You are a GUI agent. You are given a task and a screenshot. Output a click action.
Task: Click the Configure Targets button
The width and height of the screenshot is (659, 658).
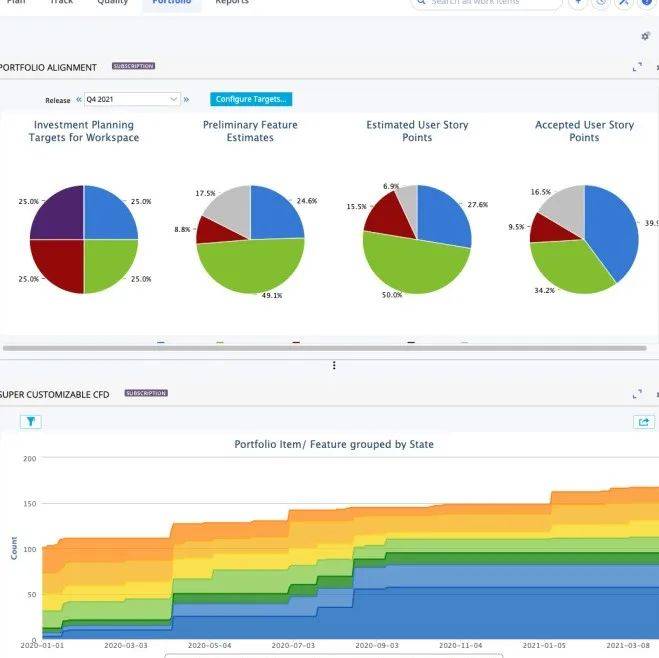tap(251, 99)
